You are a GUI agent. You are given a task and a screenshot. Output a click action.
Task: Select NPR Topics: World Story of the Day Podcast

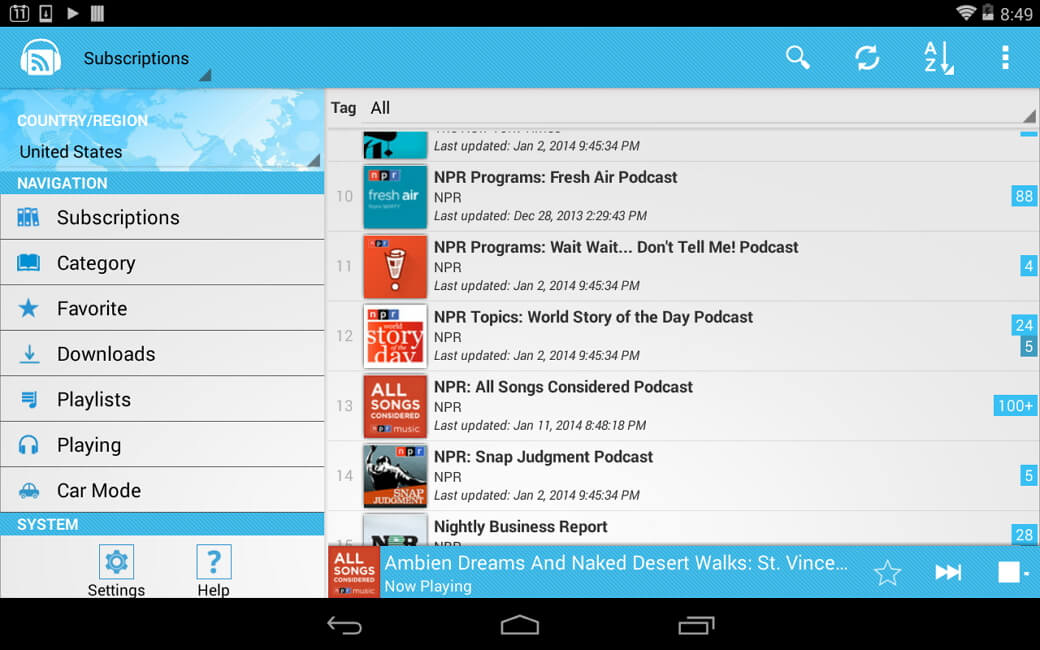pos(593,317)
